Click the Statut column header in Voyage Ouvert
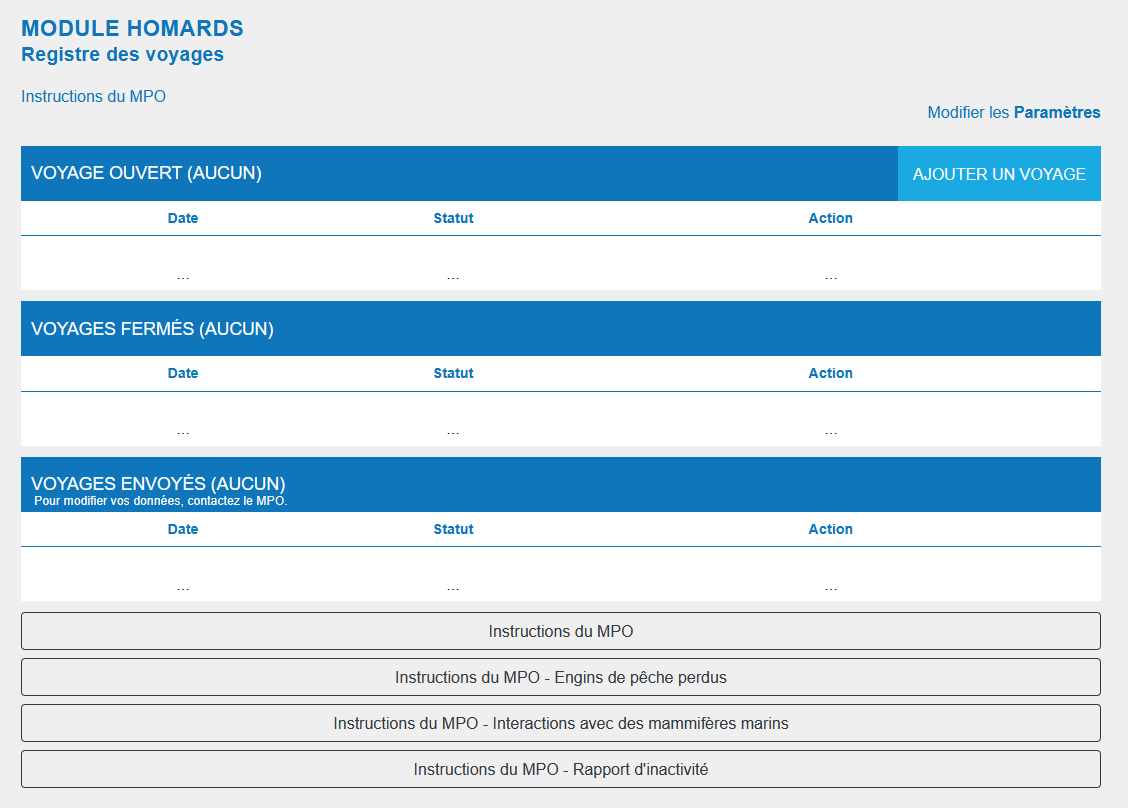The image size is (1128, 808). (x=453, y=218)
